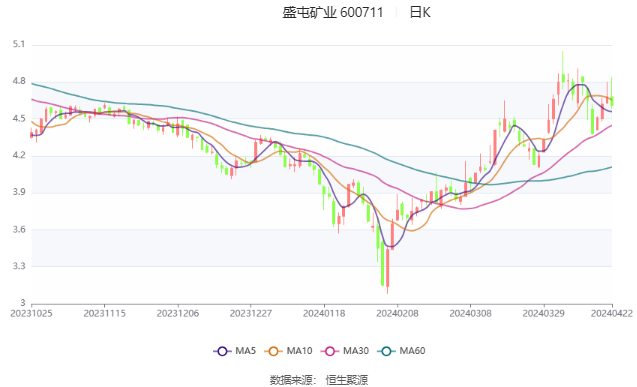
Task: Click the 5.1 y-axis price label
Action: point(19,44)
